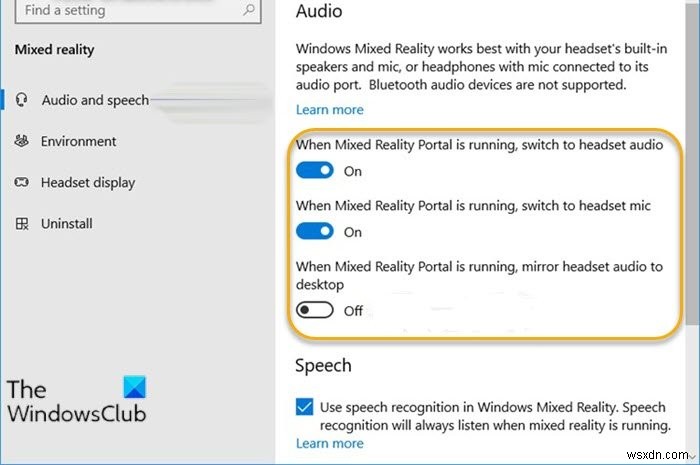
Task: Click the vertical scrollbar thumb
Action: click(692, 163)
